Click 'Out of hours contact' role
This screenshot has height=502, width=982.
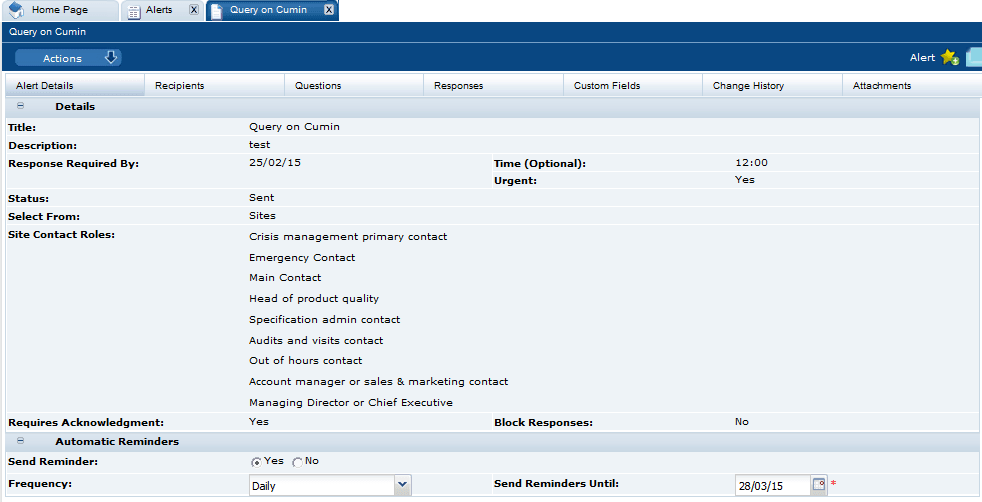pyautogui.click(x=305, y=361)
